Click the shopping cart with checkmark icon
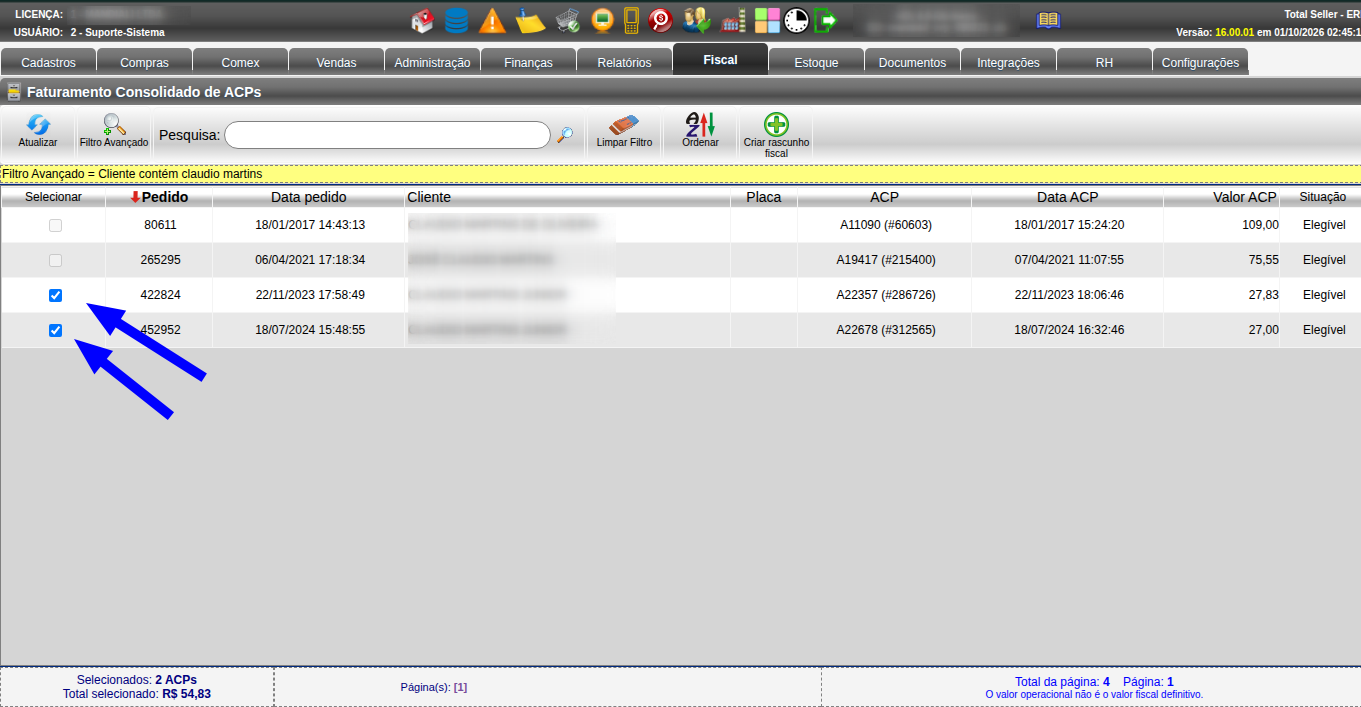 pyautogui.click(x=568, y=21)
